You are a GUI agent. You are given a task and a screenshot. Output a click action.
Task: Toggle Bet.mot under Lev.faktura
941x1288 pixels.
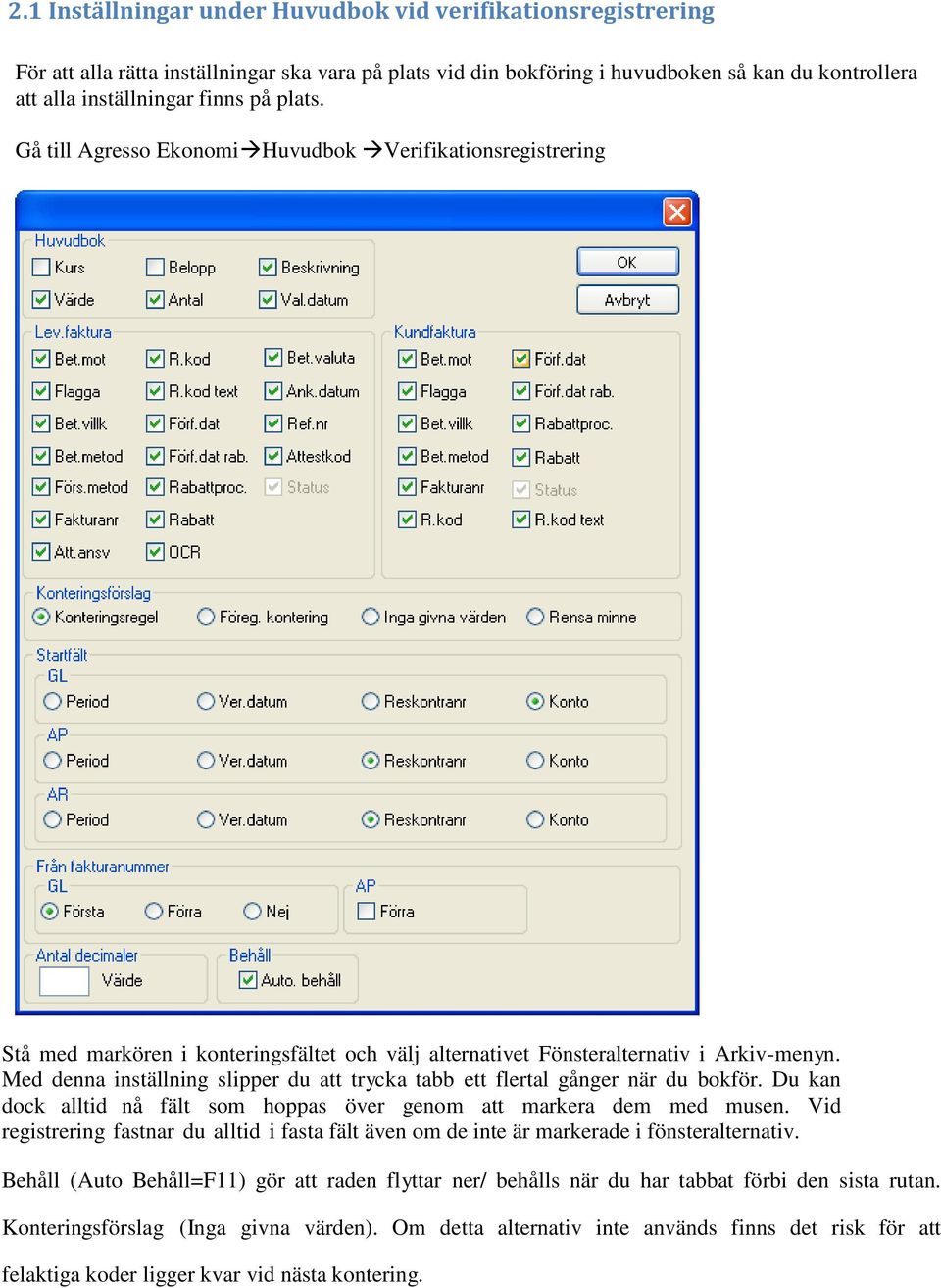[x=41, y=359]
